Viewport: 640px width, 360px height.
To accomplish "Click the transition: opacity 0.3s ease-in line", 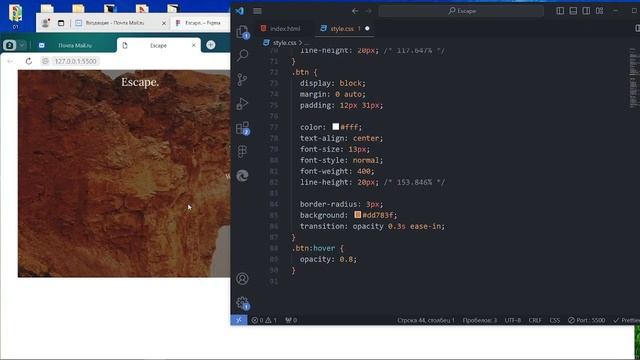I will (x=372, y=226).
